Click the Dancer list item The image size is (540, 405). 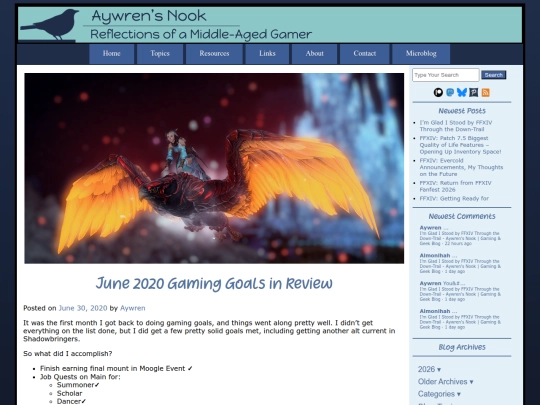click(x=71, y=402)
